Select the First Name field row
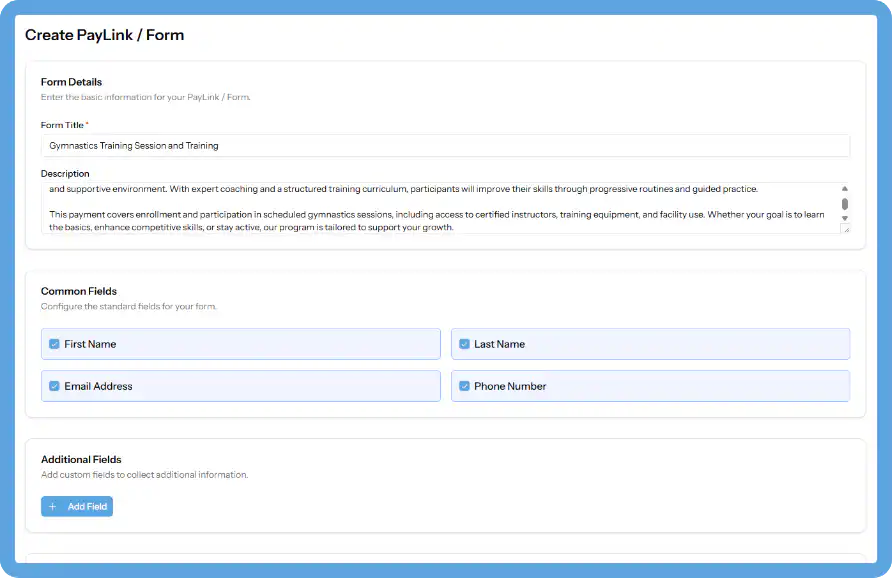892x578 pixels. (240, 344)
